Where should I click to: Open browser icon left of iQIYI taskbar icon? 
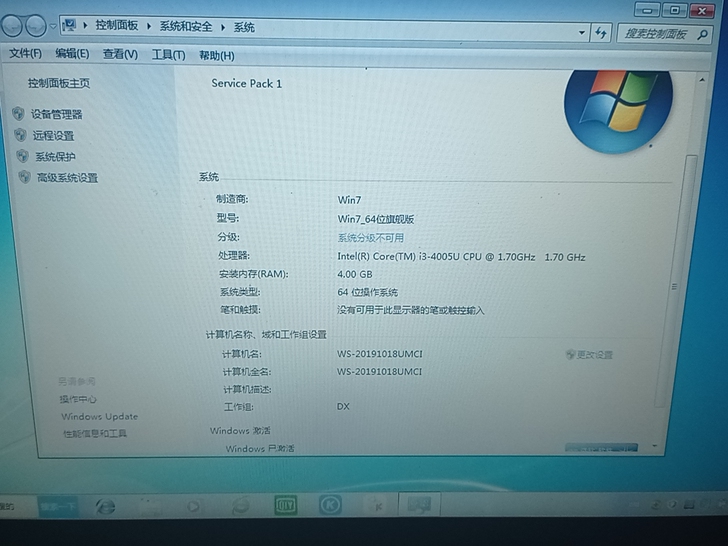point(240,506)
